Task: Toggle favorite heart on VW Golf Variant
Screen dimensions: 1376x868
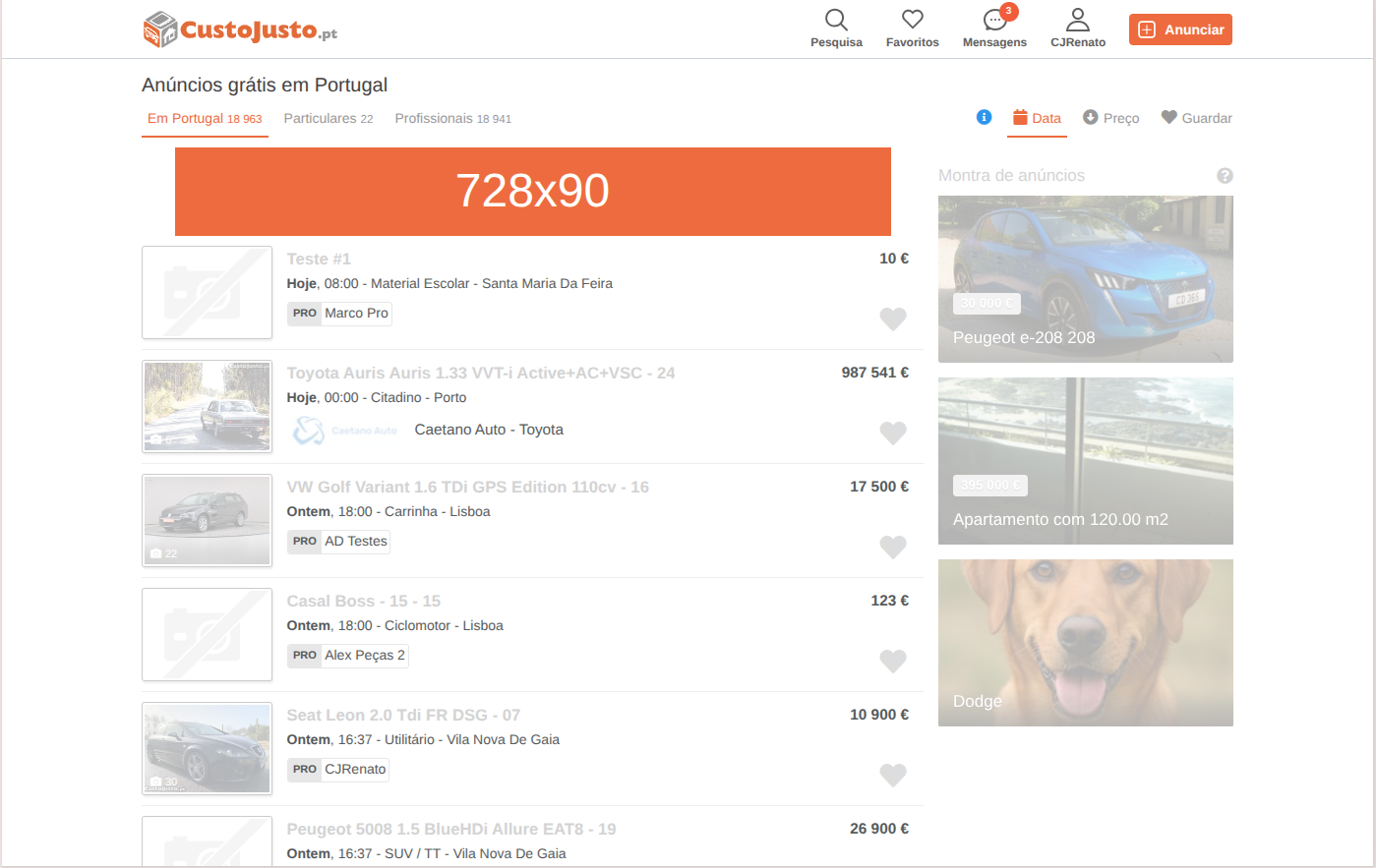Action: pyautogui.click(x=892, y=547)
